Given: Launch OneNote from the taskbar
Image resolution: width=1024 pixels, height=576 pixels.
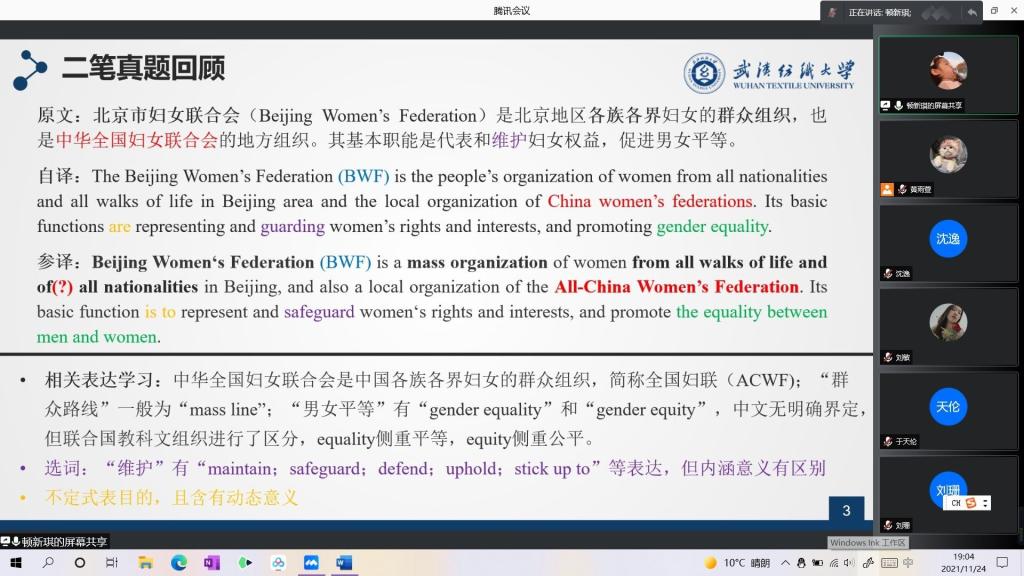Looking at the screenshot, I should 211,563.
